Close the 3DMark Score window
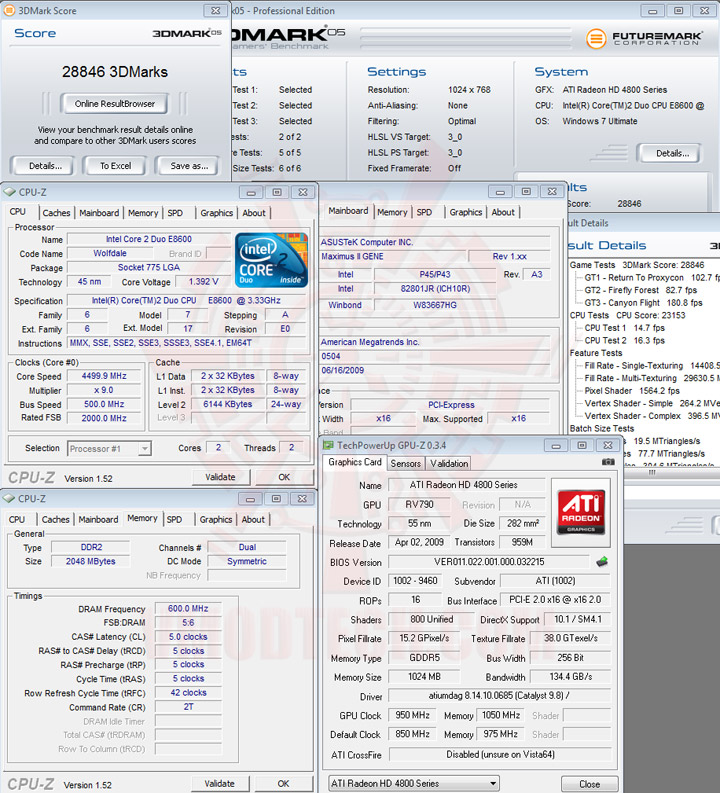The height and width of the screenshot is (793, 720). (x=215, y=11)
